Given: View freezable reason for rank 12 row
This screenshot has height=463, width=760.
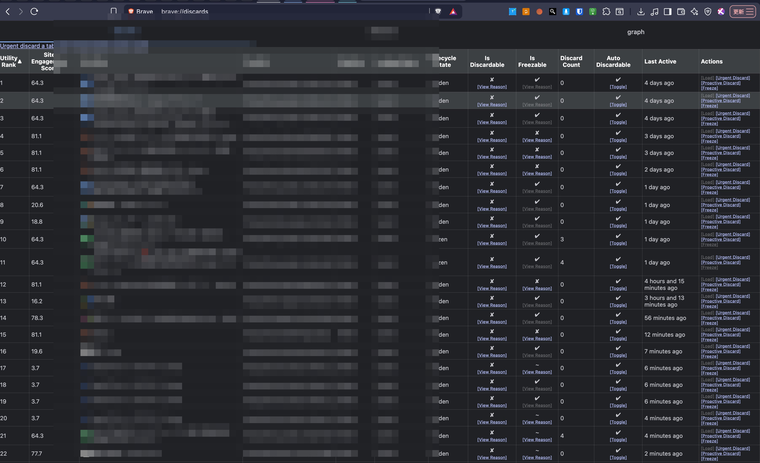Looking at the screenshot, I should (x=537, y=288).
